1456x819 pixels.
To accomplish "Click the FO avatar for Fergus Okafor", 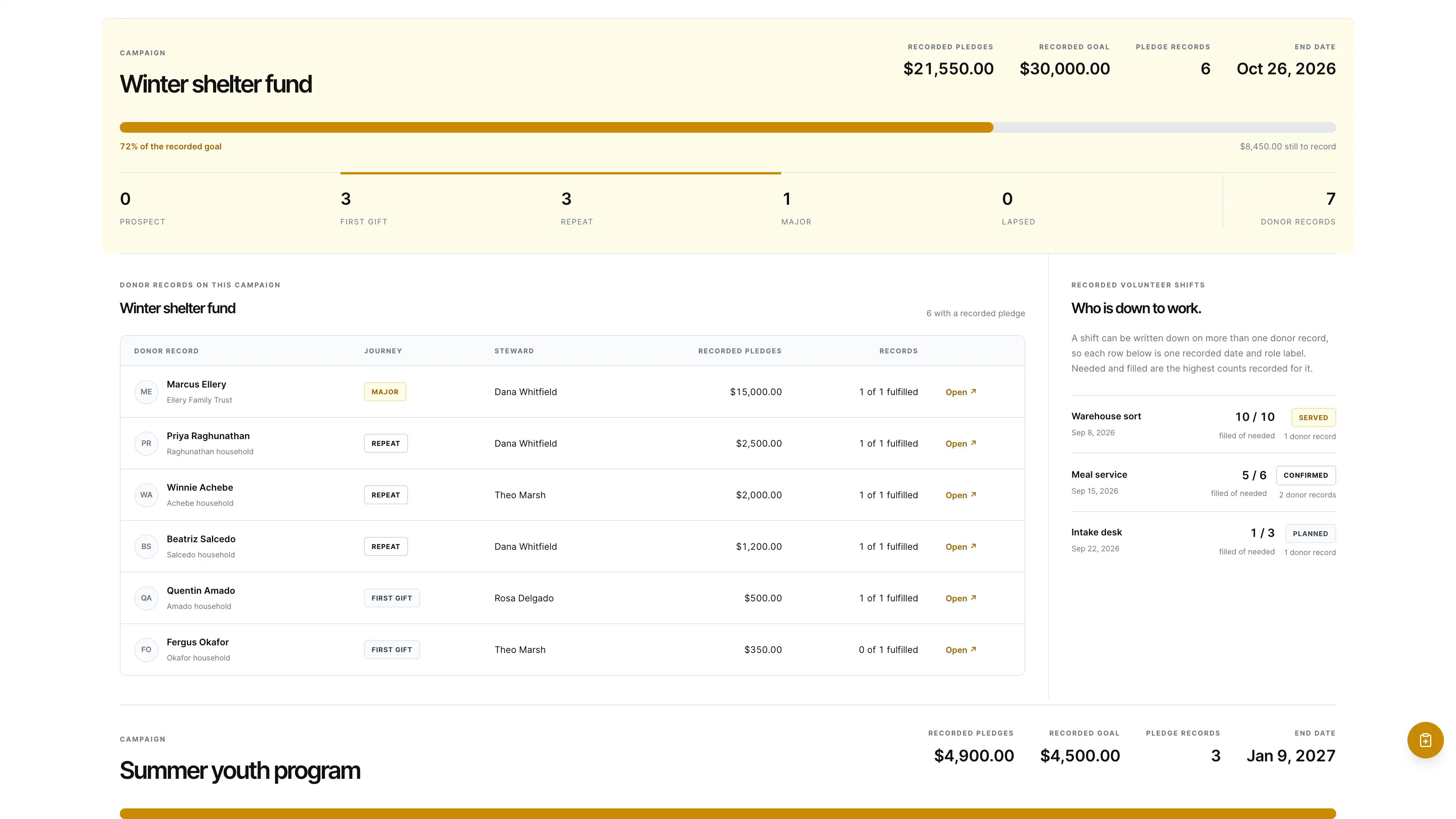I will point(146,650).
